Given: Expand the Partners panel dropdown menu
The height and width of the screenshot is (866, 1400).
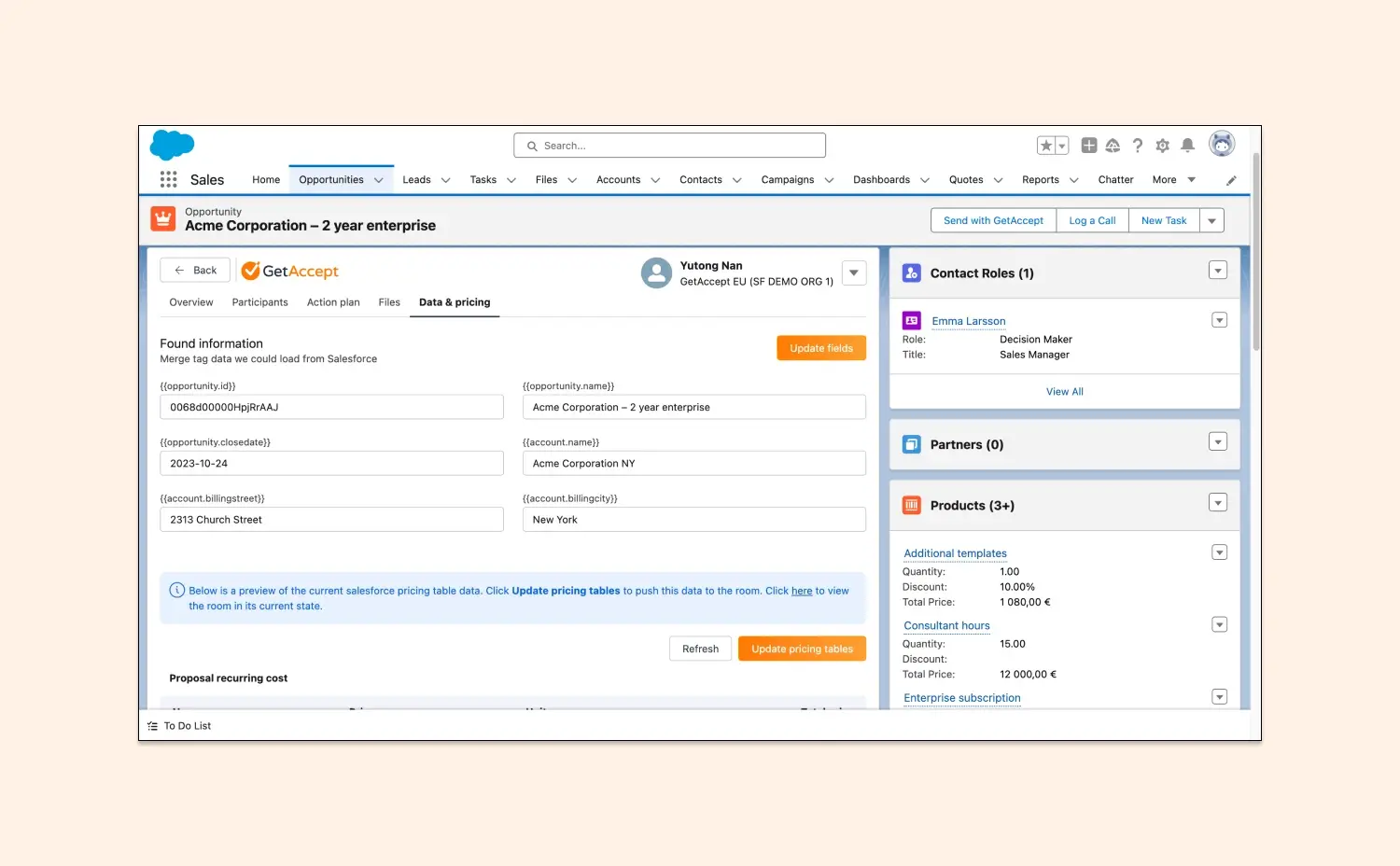Looking at the screenshot, I should (1218, 441).
